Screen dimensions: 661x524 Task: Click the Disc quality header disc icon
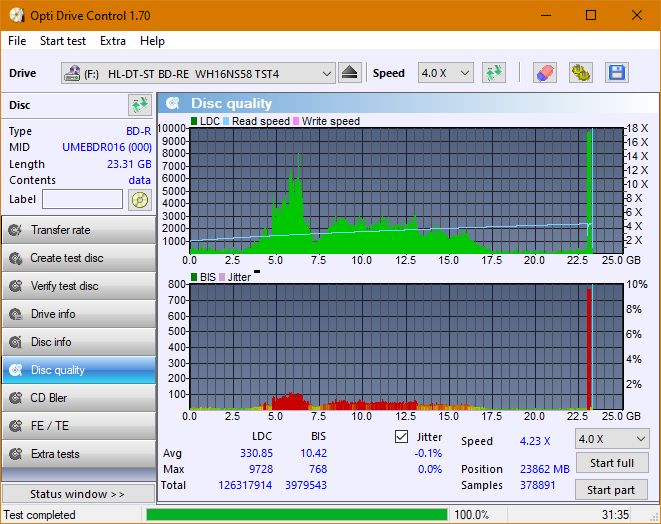tap(173, 103)
